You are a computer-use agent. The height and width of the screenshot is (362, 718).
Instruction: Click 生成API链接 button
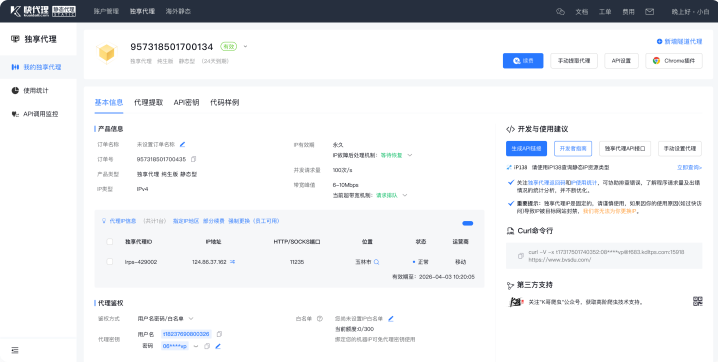point(526,149)
